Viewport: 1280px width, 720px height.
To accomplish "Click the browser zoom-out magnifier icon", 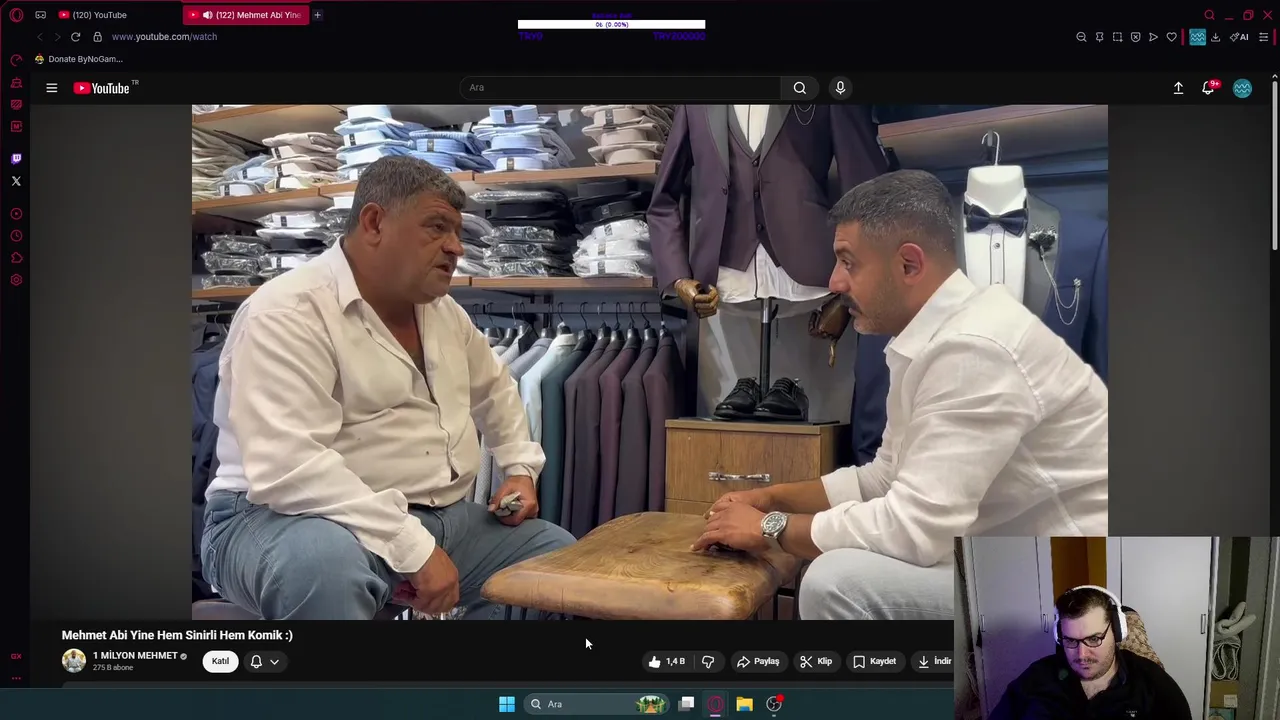I will [x=1081, y=37].
